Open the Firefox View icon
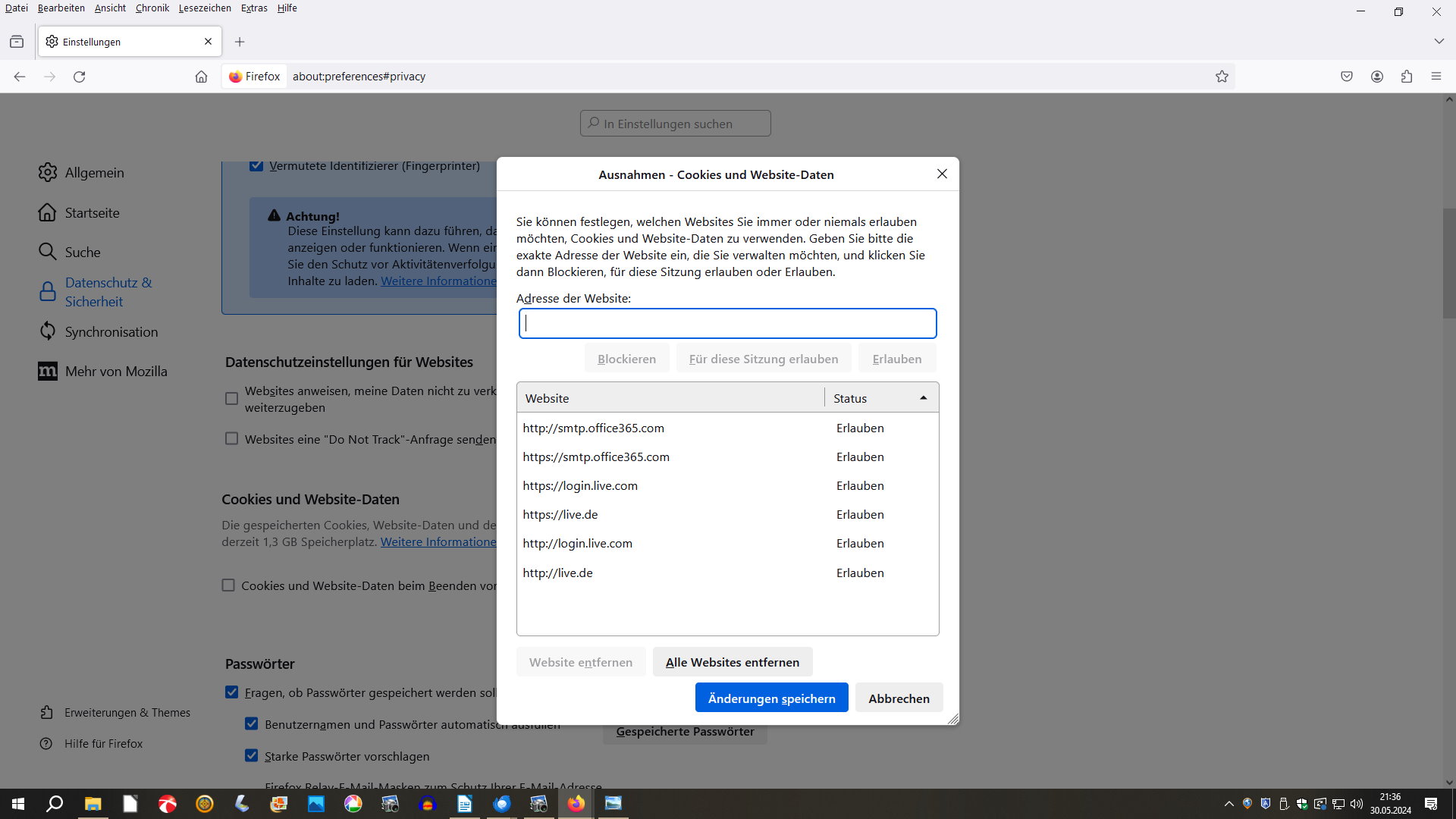The image size is (1456, 819). click(x=17, y=42)
